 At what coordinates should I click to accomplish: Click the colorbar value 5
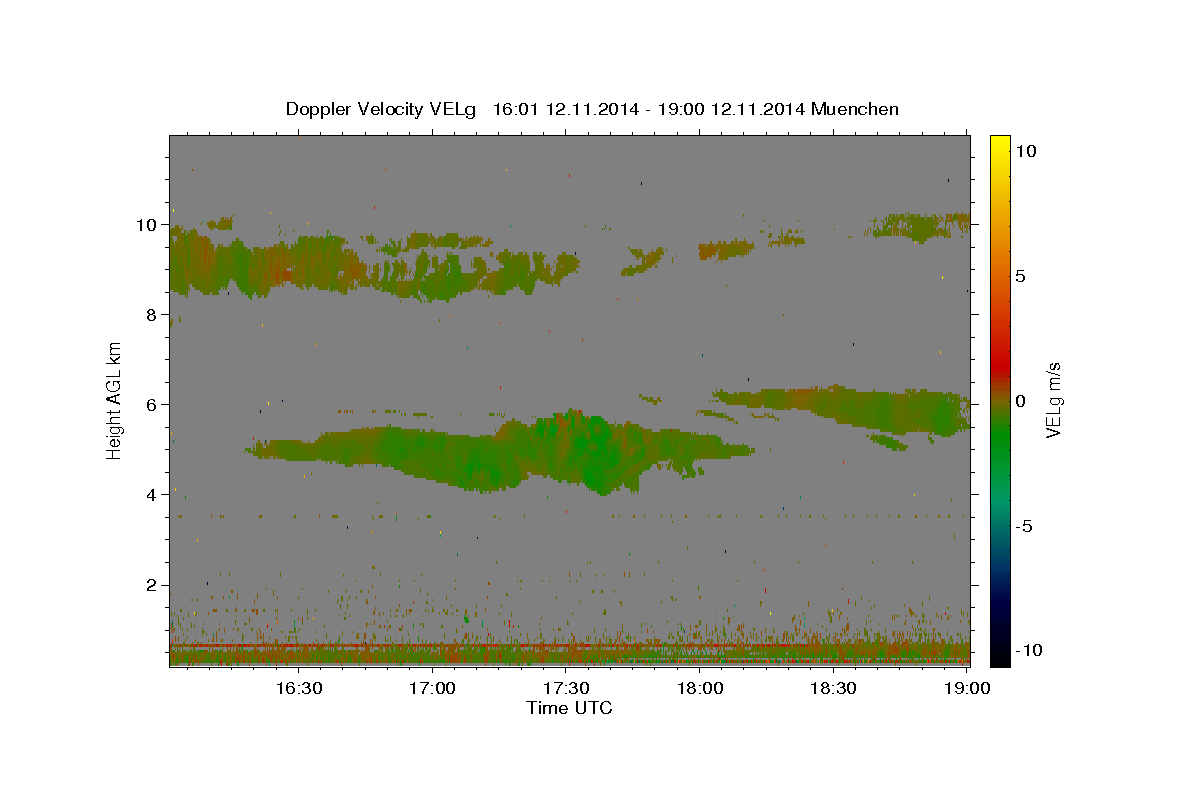pyautogui.click(x=1020, y=276)
